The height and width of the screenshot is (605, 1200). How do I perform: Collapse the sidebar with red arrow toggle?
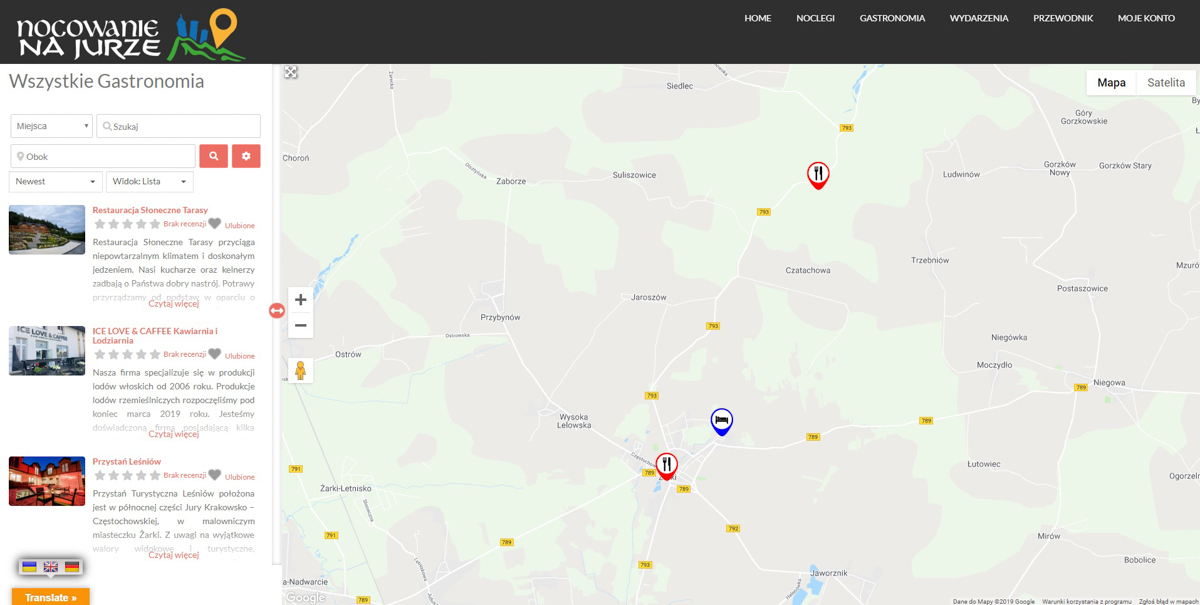(277, 311)
